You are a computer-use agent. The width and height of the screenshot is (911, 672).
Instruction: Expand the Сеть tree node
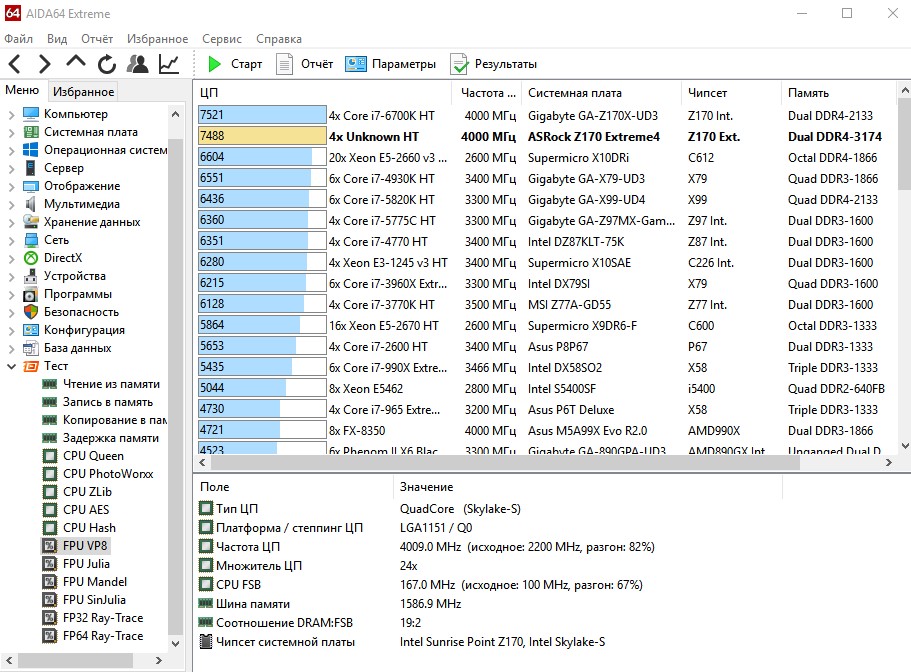pyautogui.click(x=11, y=240)
